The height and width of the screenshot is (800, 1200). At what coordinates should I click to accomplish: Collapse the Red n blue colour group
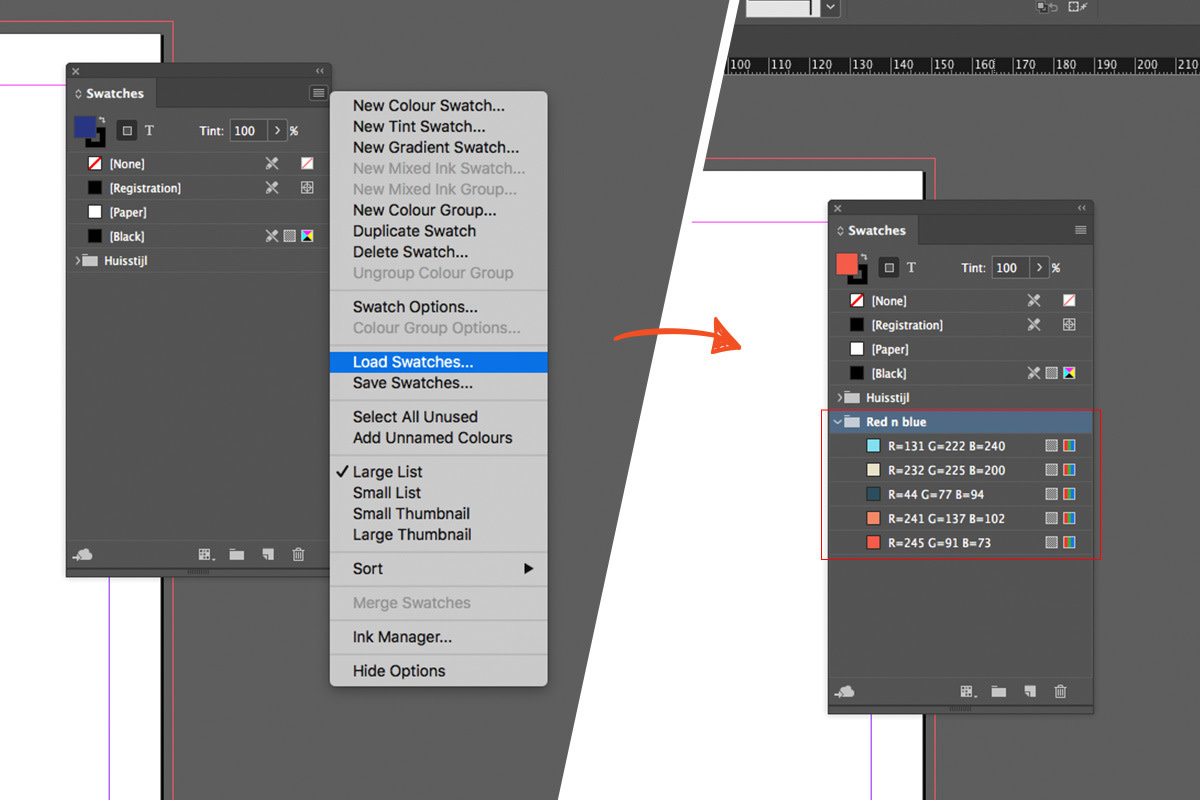(838, 422)
